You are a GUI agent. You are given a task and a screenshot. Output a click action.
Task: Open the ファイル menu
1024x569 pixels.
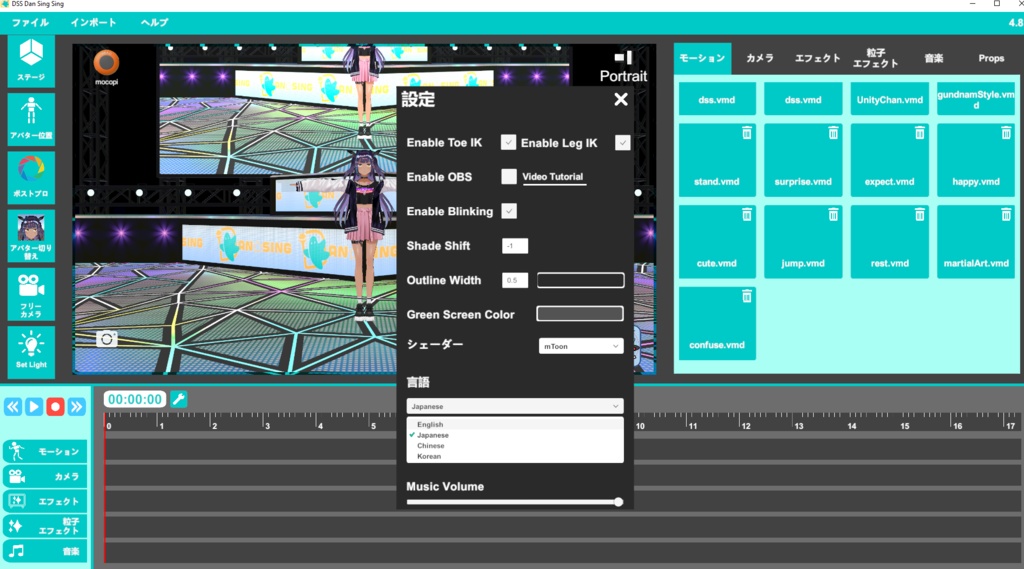(30, 22)
